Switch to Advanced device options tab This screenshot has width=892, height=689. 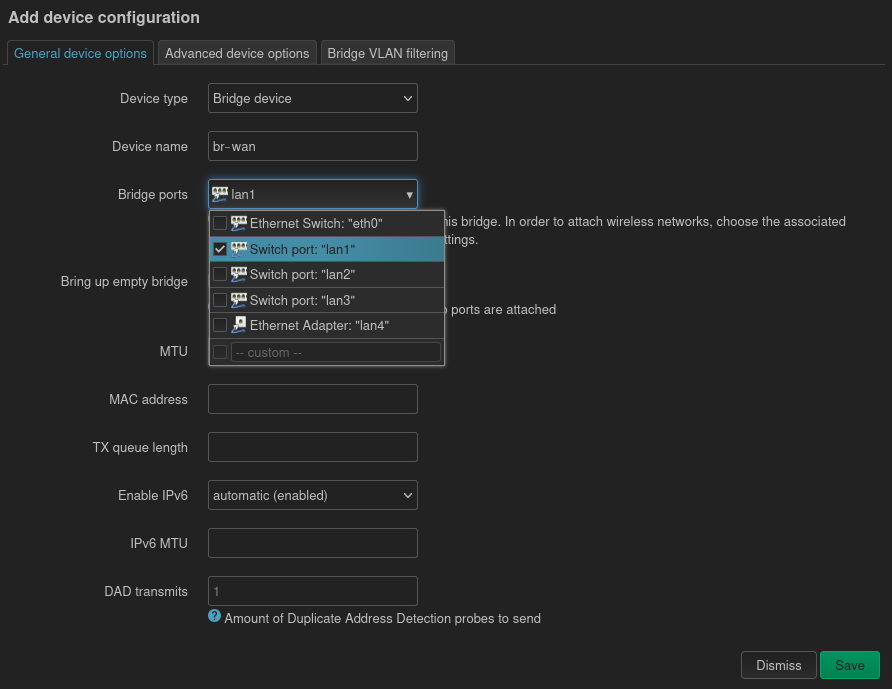click(237, 53)
